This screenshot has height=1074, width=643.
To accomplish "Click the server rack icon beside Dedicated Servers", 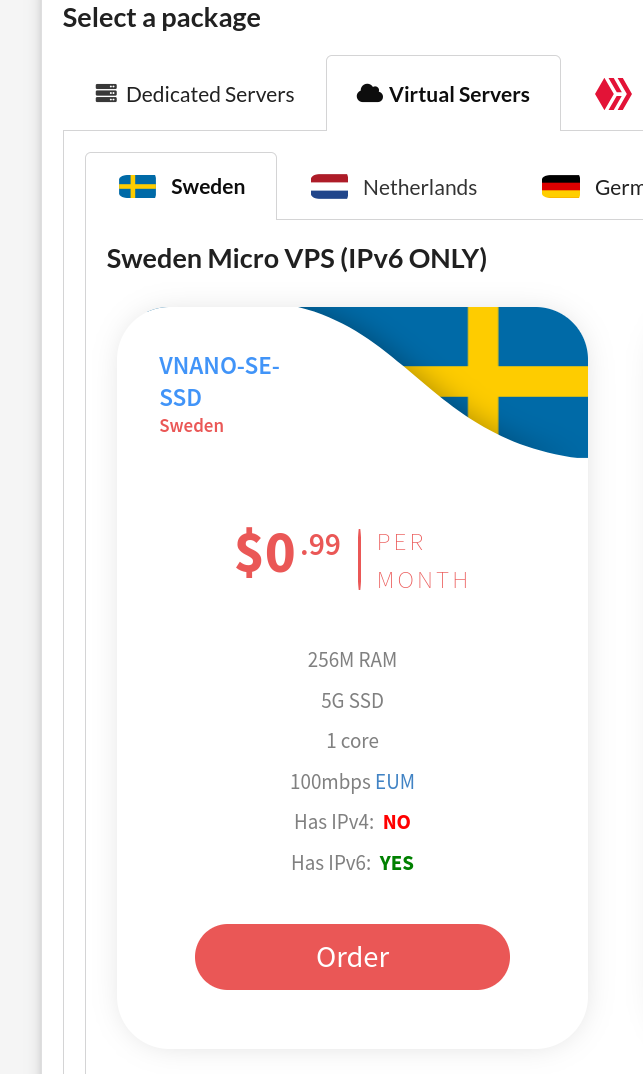I will [106, 94].
